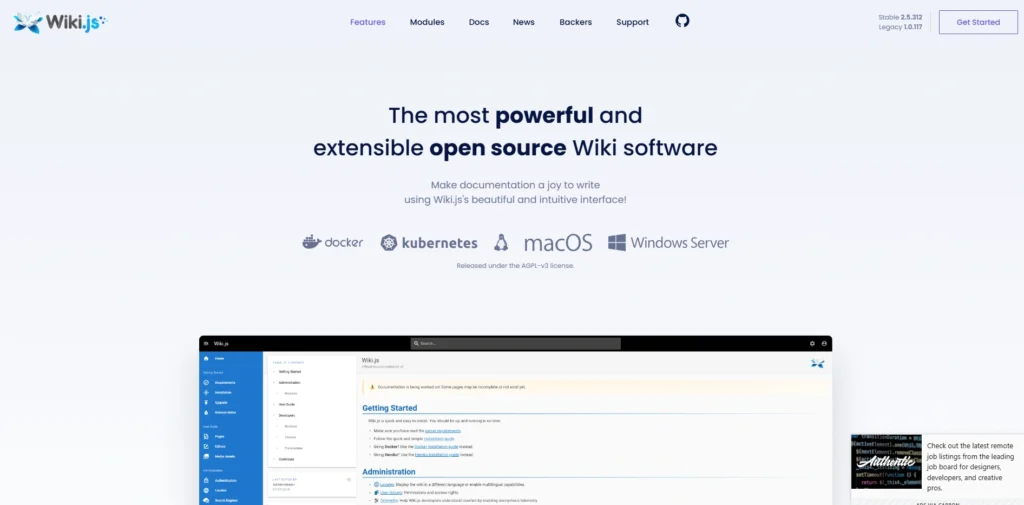Image resolution: width=1024 pixels, height=505 pixels.
Task: Click the Get Started button
Action: click(978, 22)
